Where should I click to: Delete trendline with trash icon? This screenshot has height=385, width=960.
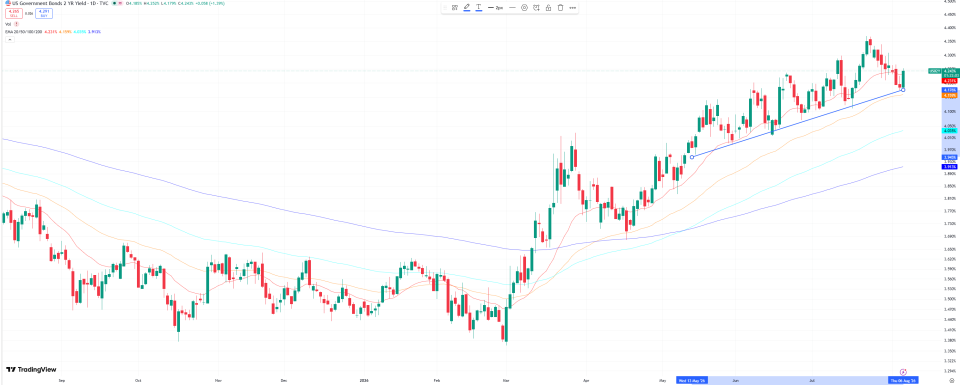point(560,7)
